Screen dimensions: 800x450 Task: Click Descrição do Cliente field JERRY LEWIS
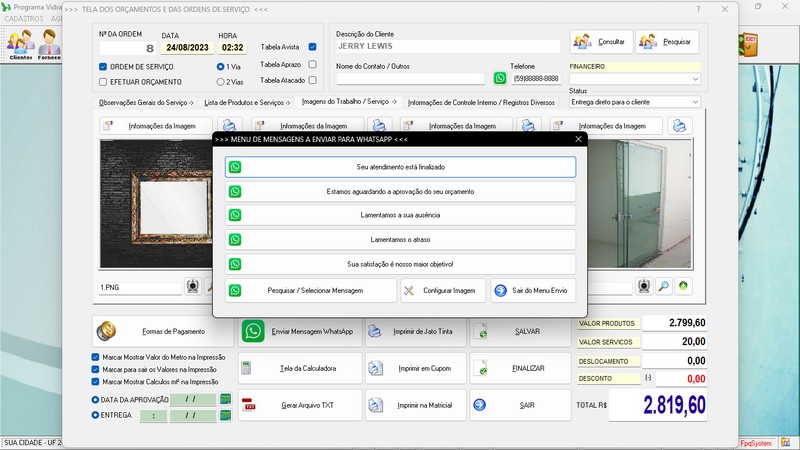click(x=448, y=46)
